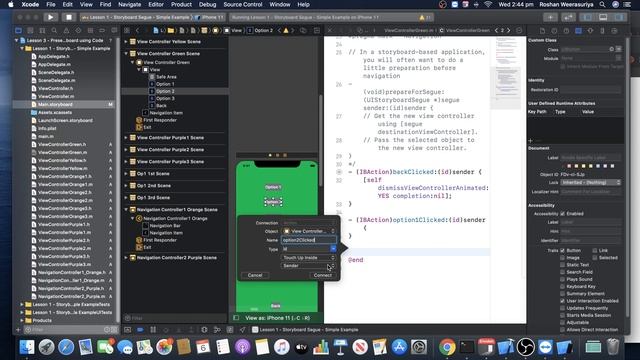Viewport: 640px width, 360px height.
Task: Open the Size inspector ruler icon
Action: coord(602,31)
